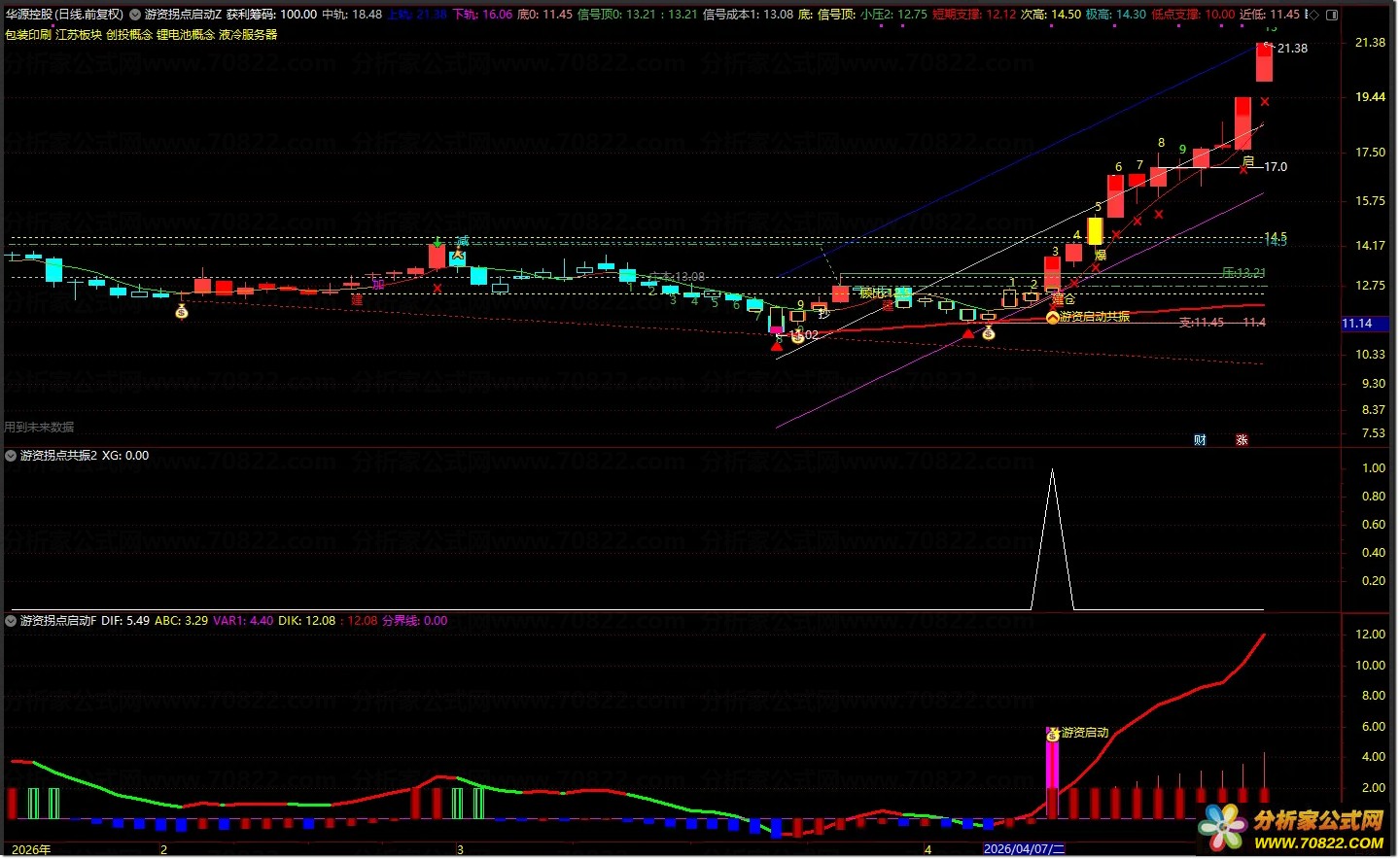Click the money bag icon near 11.02
Viewport: 1400px width, 859px height.
(797, 336)
